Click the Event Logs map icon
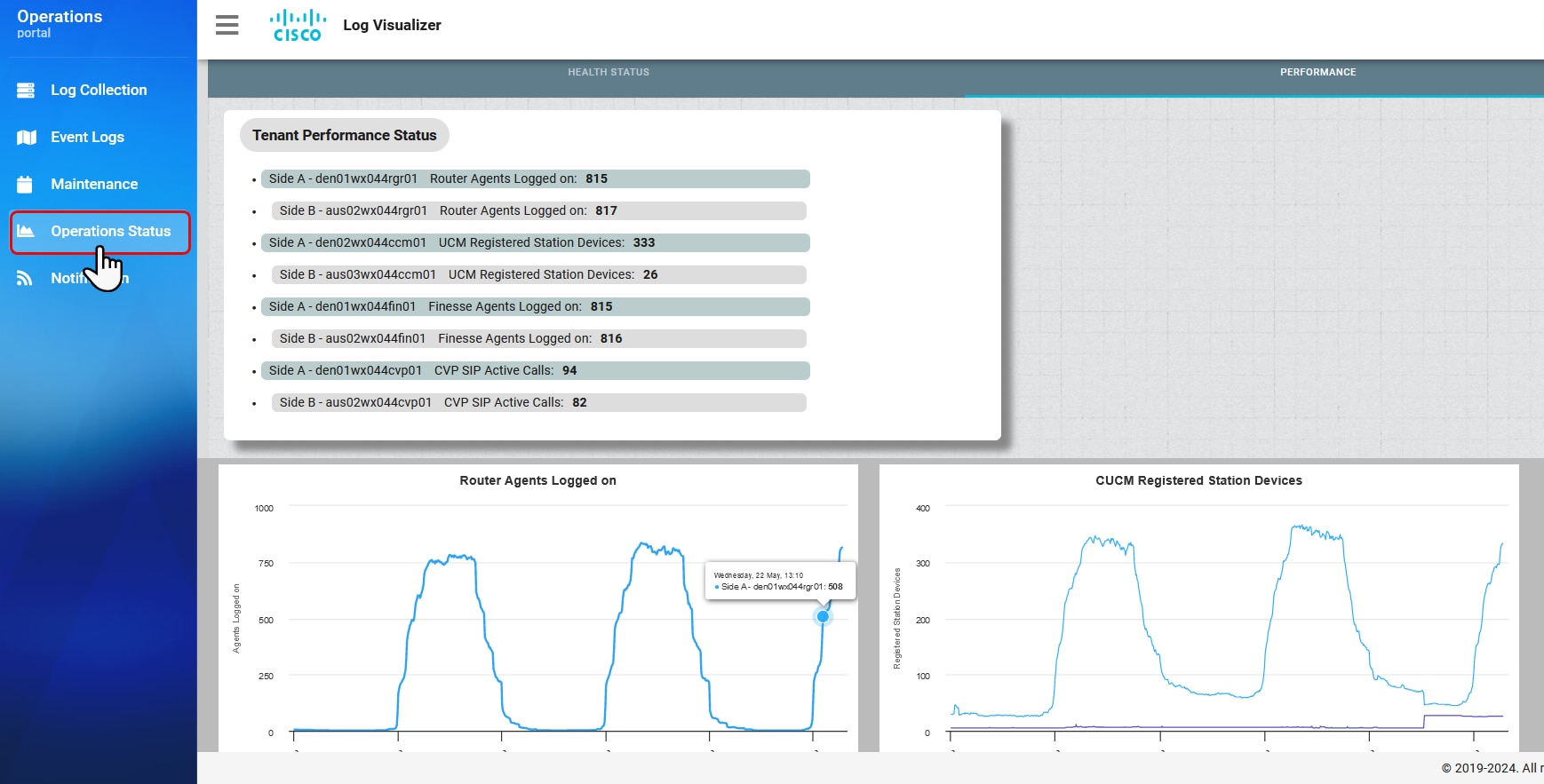Image resolution: width=1544 pixels, height=784 pixels. click(x=27, y=137)
